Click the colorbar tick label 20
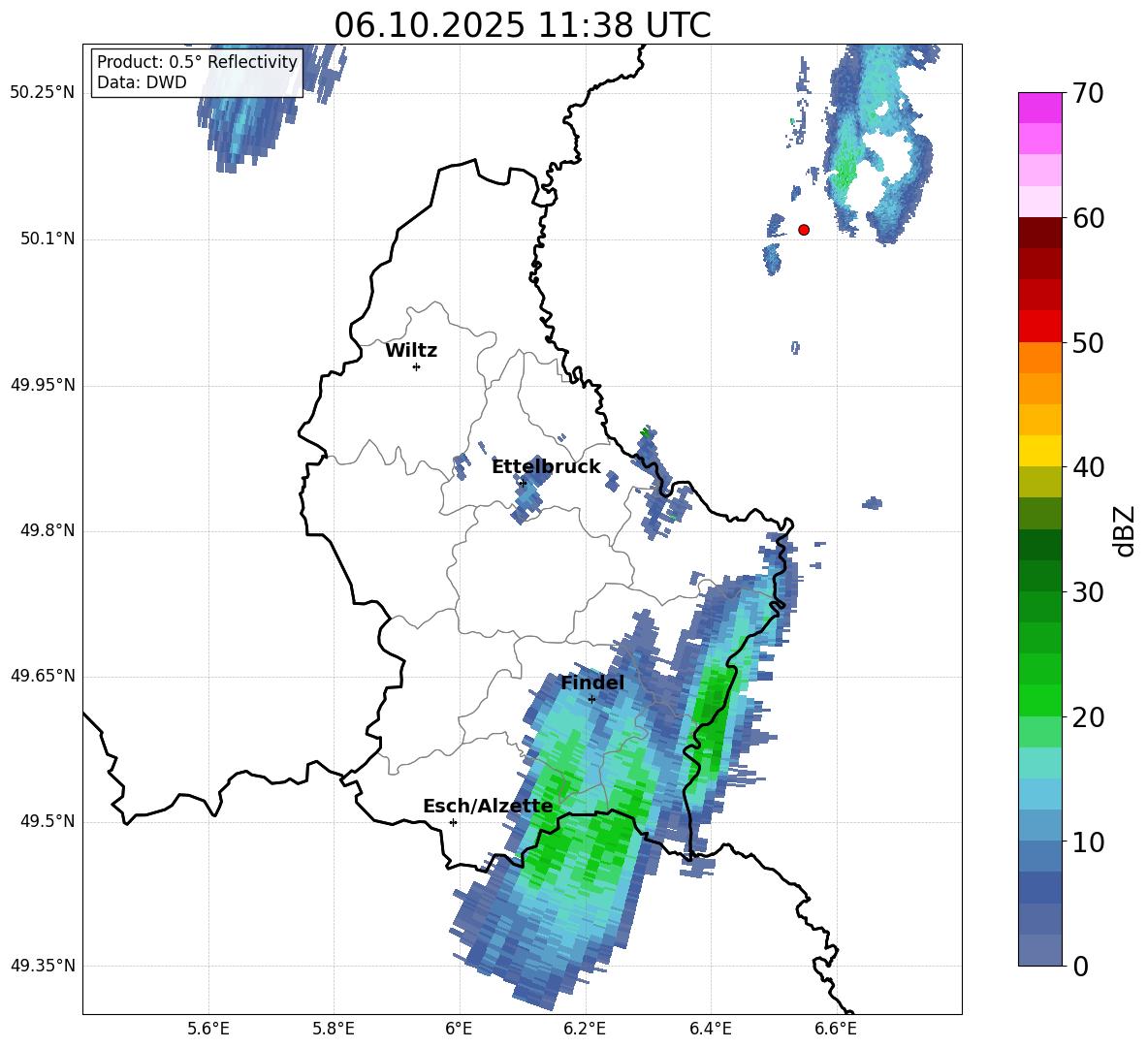Viewport: 1148px width, 1048px height. click(x=1088, y=717)
